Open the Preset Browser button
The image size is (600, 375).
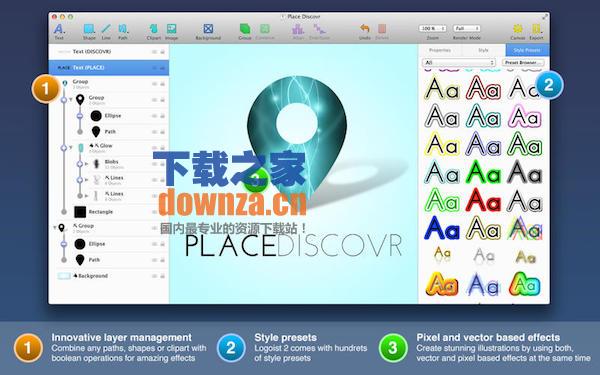tap(523, 62)
